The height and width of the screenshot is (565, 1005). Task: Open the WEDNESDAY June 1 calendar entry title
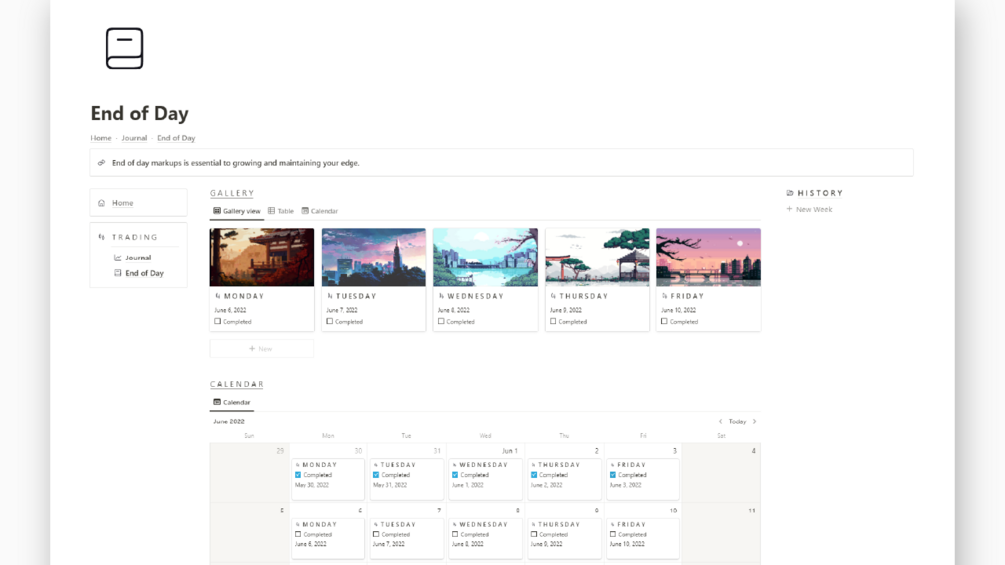click(x=483, y=464)
